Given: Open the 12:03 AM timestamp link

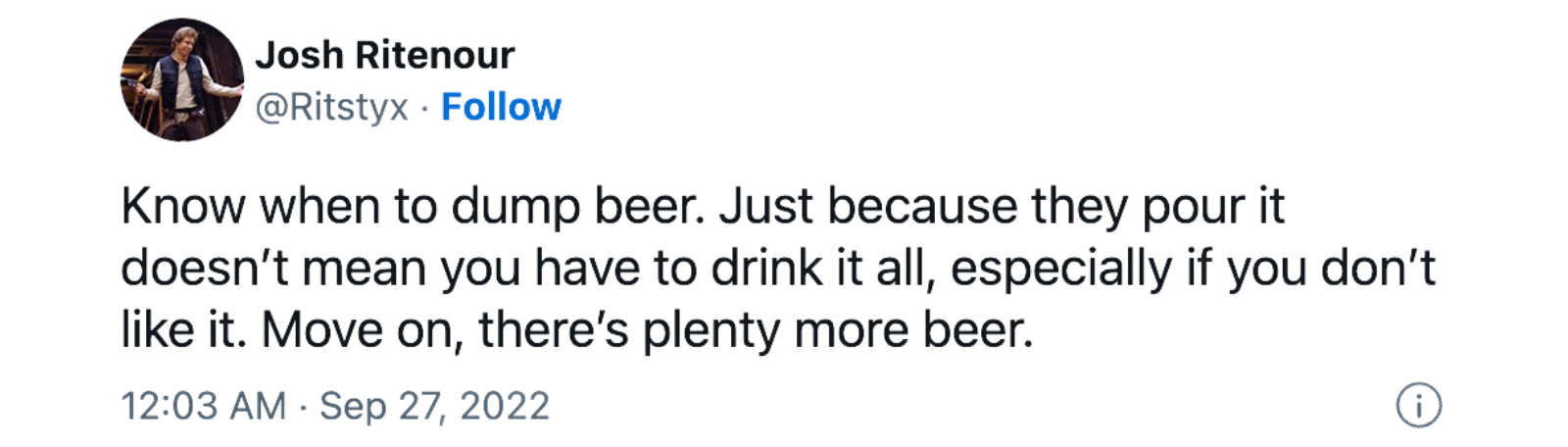Looking at the screenshot, I should click(x=204, y=406).
